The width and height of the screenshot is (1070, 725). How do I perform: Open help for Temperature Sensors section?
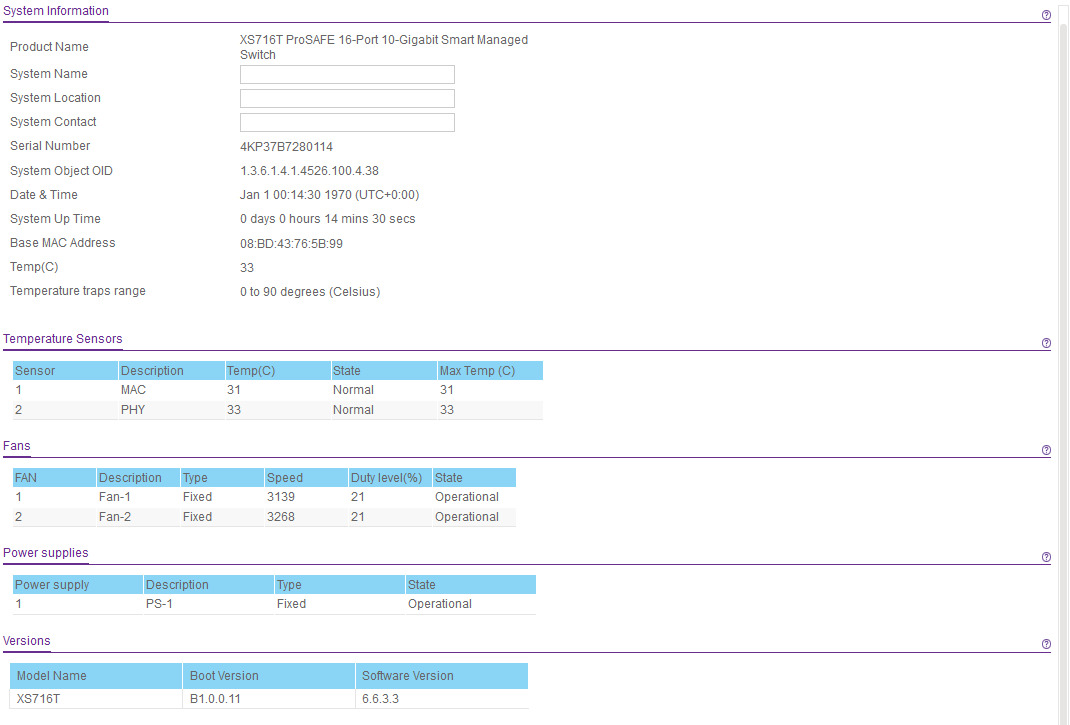tap(1046, 343)
